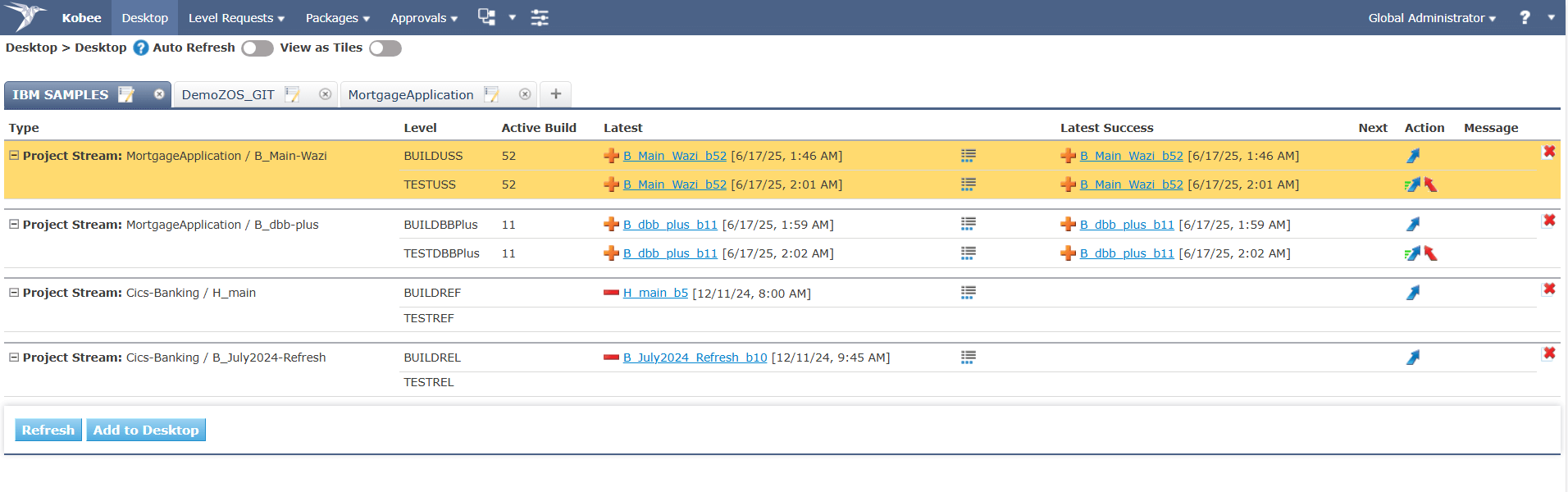Click BUILDUSS build action arrow icon
This screenshot has width=1568, height=492.
[x=1413, y=156]
